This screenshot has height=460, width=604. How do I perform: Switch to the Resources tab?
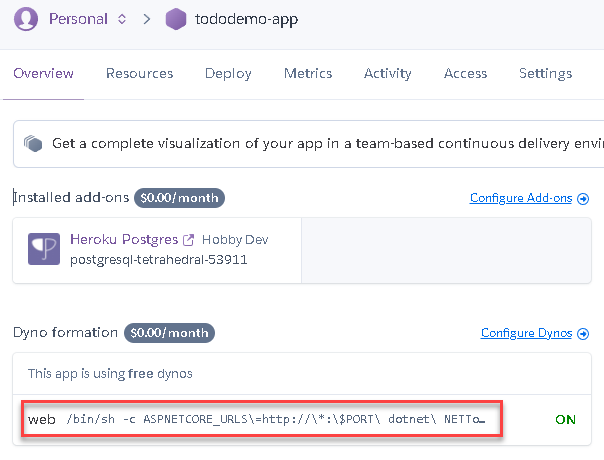click(x=139, y=73)
